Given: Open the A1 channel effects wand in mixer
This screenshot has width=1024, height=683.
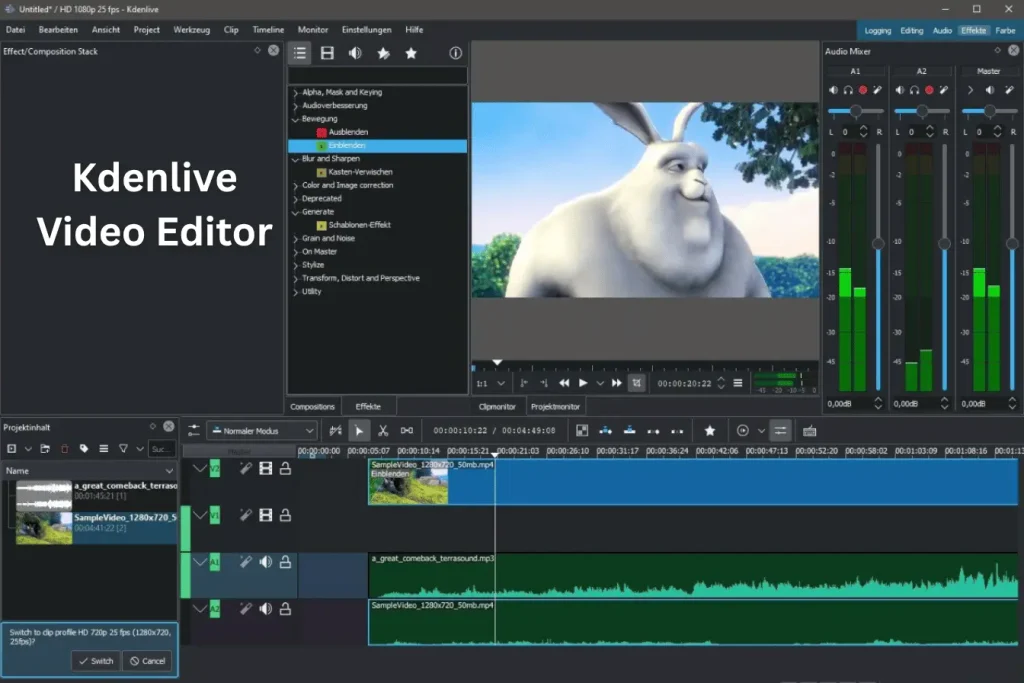Looking at the screenshot, I should point(878,90).
